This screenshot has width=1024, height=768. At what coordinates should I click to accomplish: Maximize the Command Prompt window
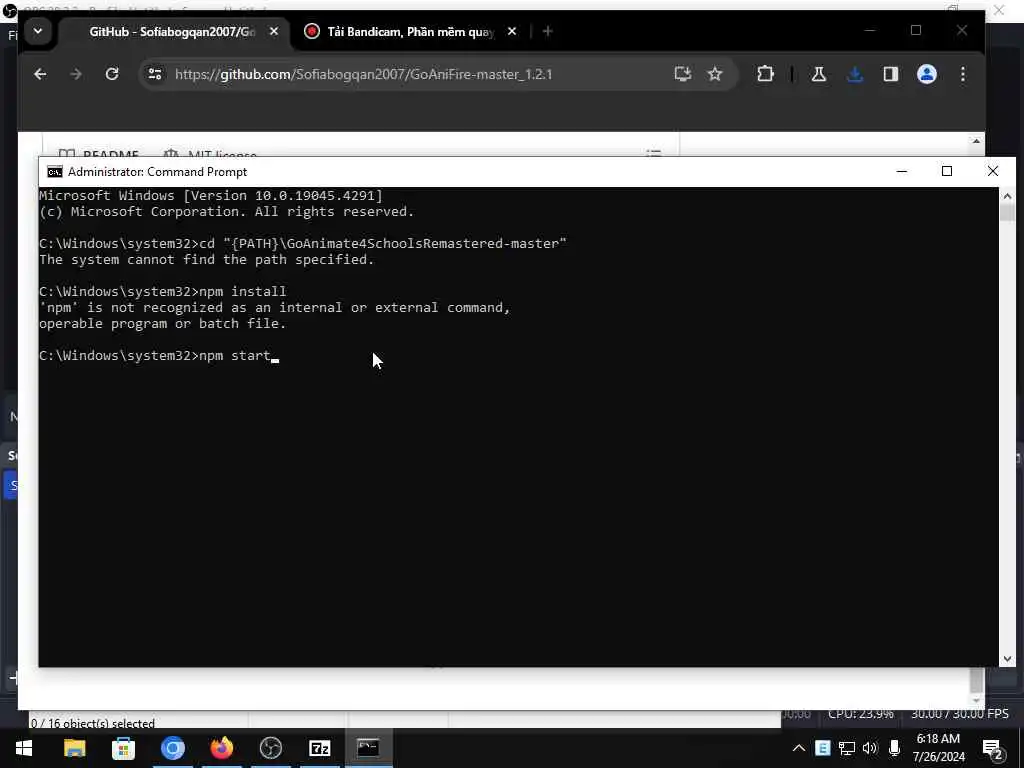pyautogui.click(x=947, y=171)
